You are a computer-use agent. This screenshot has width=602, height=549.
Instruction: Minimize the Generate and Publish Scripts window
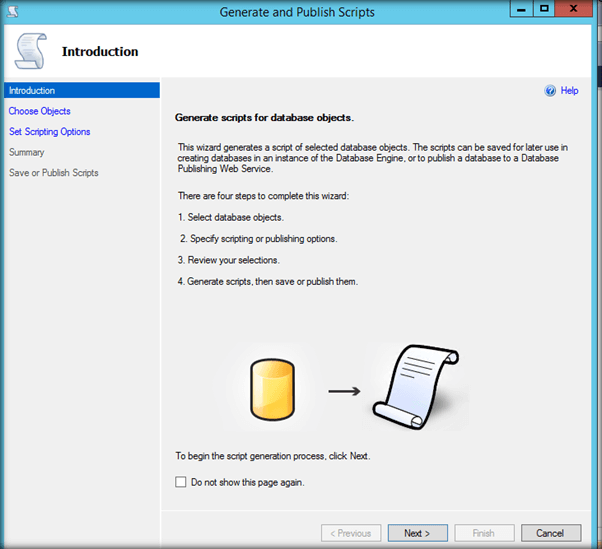point(521,9)
